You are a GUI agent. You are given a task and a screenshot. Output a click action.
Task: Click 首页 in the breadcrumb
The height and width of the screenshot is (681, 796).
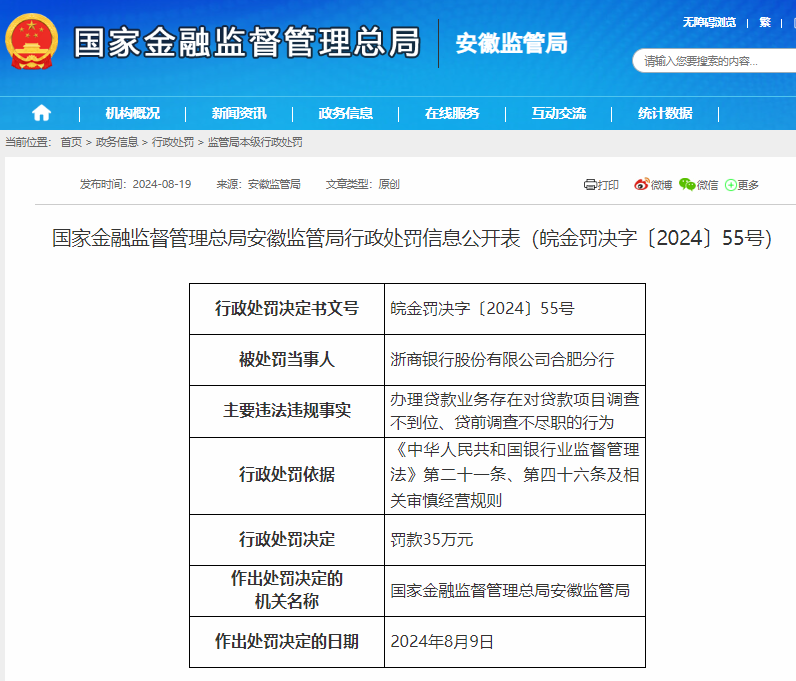click(x=71, y=143)
